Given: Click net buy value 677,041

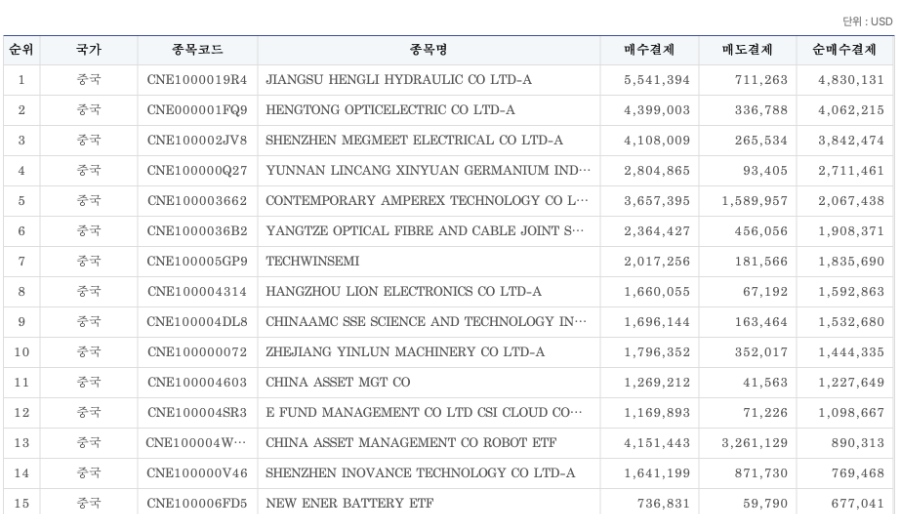Looking at the screenshot, I should (x=858, y=504).
